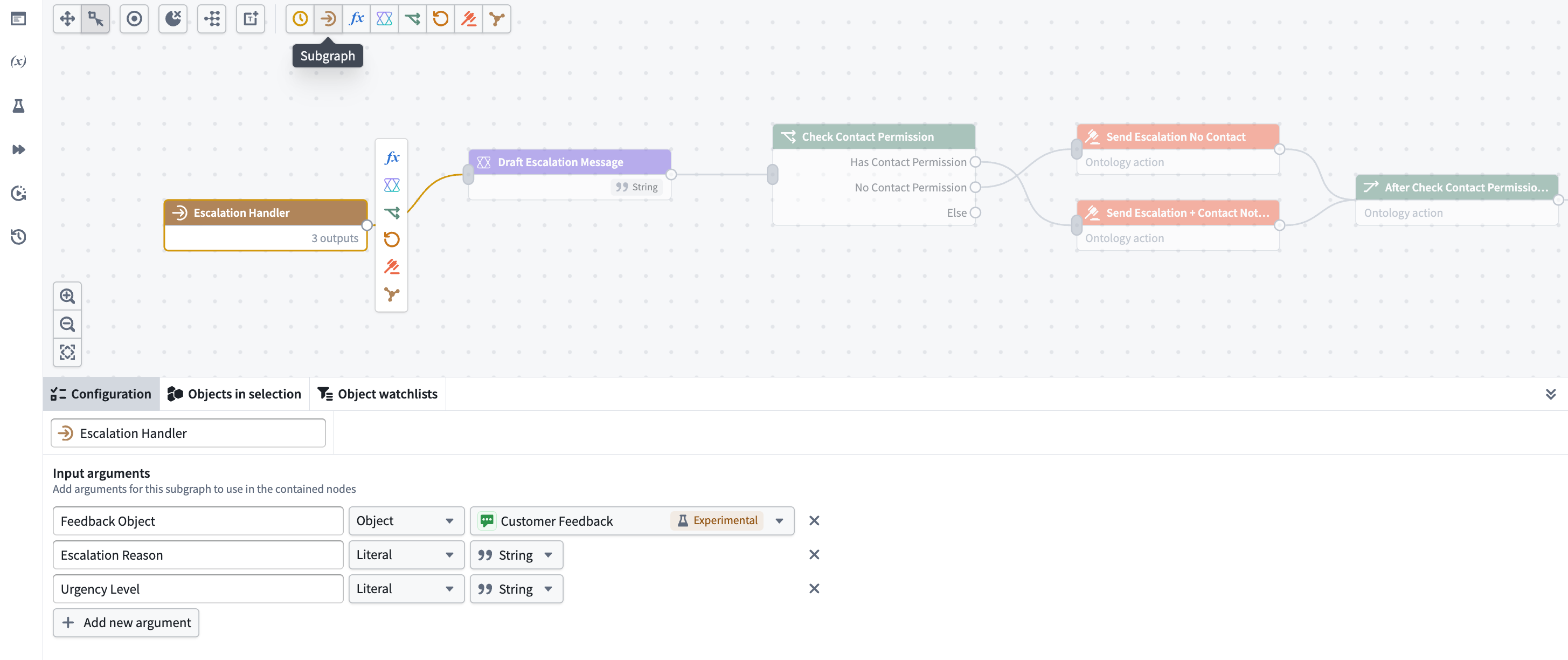Zoom out on the graph canvas
Screen dimensions: 1568x660
67,325
